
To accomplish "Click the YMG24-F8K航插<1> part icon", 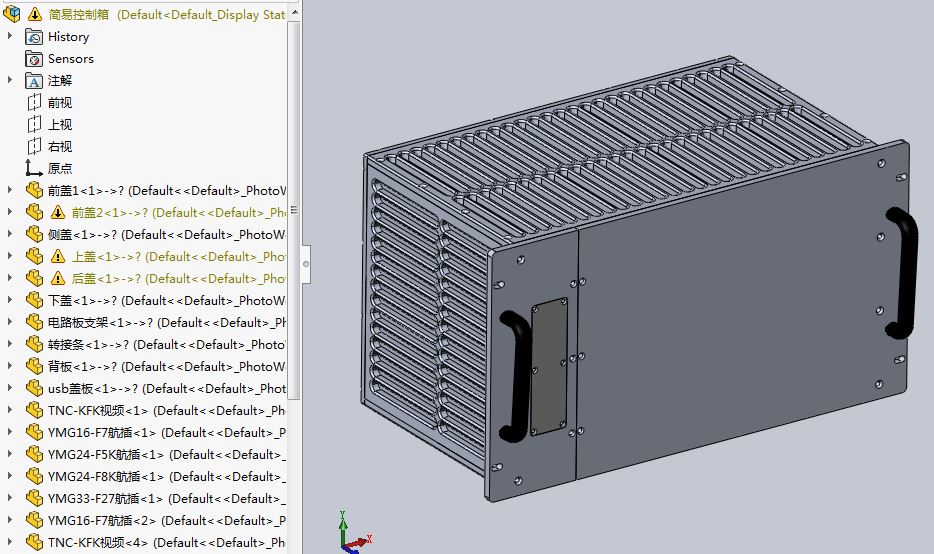I will coord(35,477).
